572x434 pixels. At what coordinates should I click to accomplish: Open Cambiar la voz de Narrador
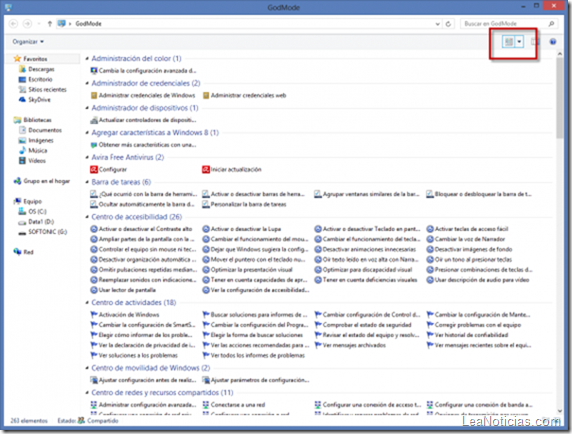[466, 239]
